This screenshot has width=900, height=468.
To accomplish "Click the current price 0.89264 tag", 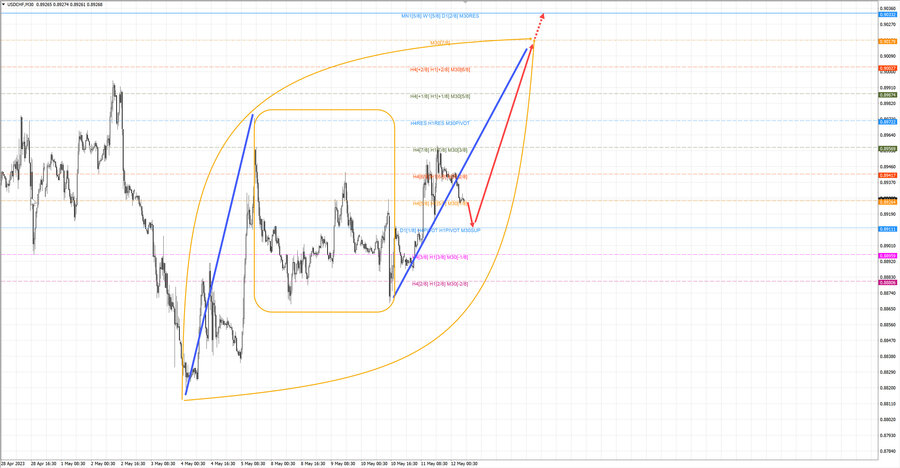I will [x=888, y=202].
